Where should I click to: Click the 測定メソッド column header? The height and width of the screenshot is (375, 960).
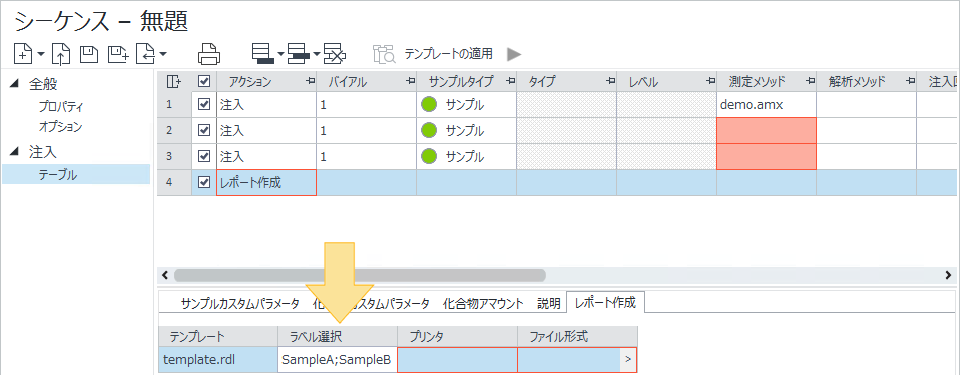(767, 81)
